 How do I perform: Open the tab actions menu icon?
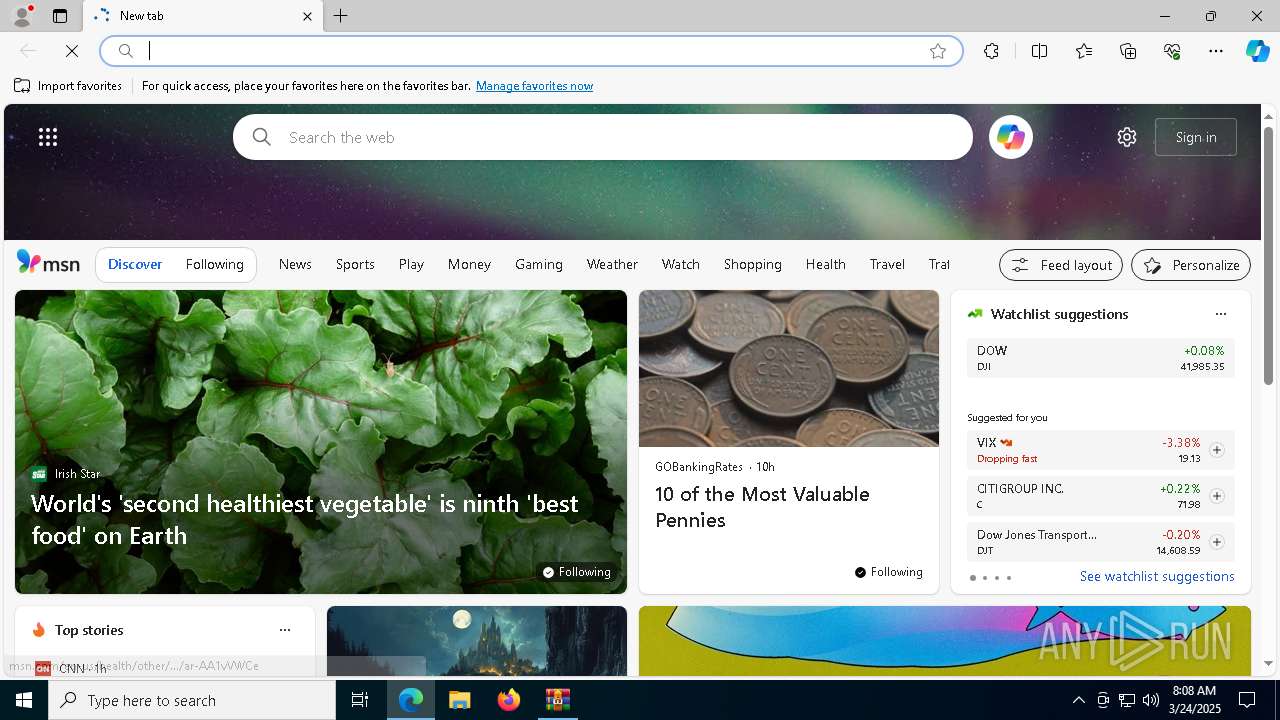[x=60, y=16]
